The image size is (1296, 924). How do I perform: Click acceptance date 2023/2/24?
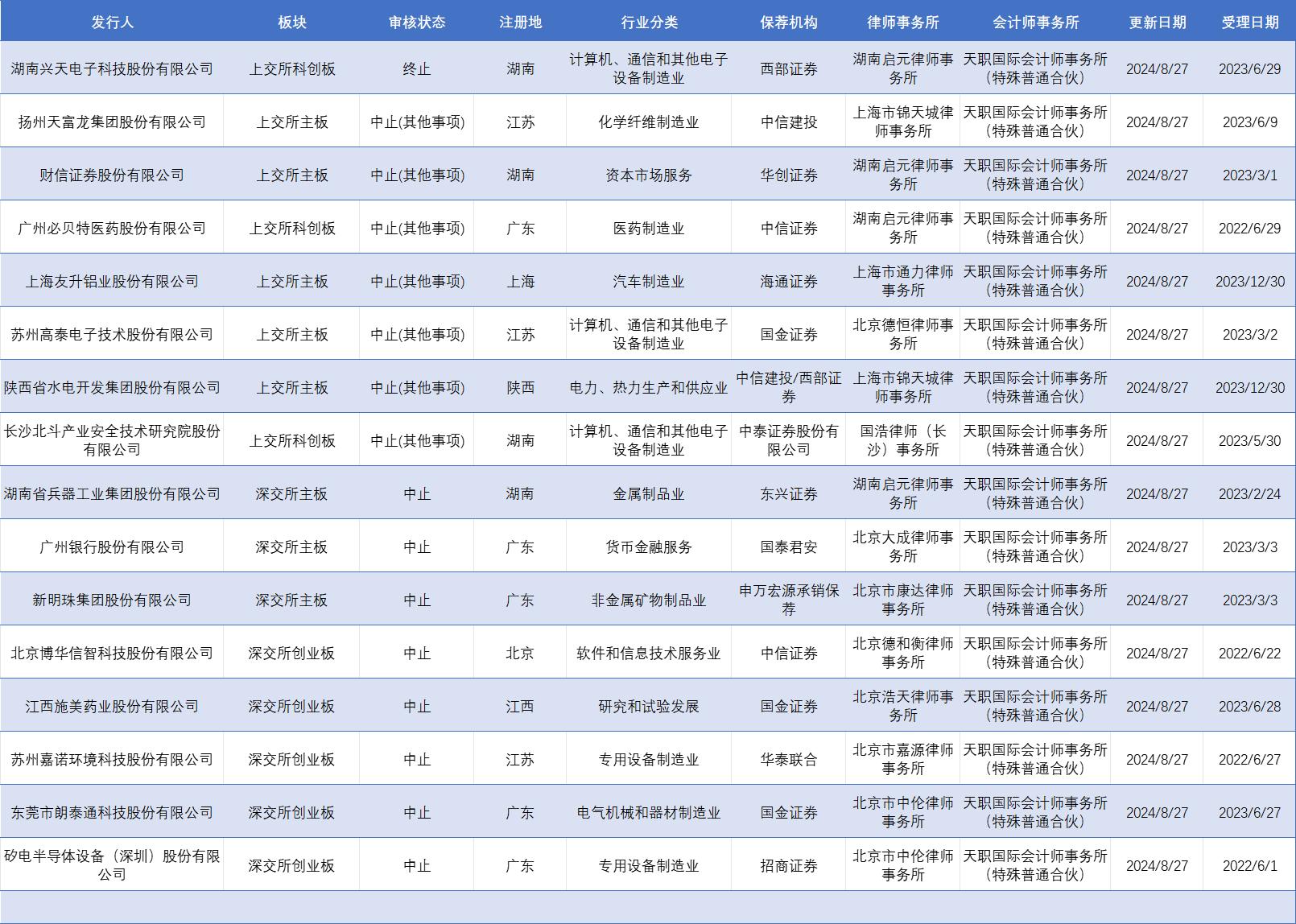pyautogui.click(x=1249, y=494)
